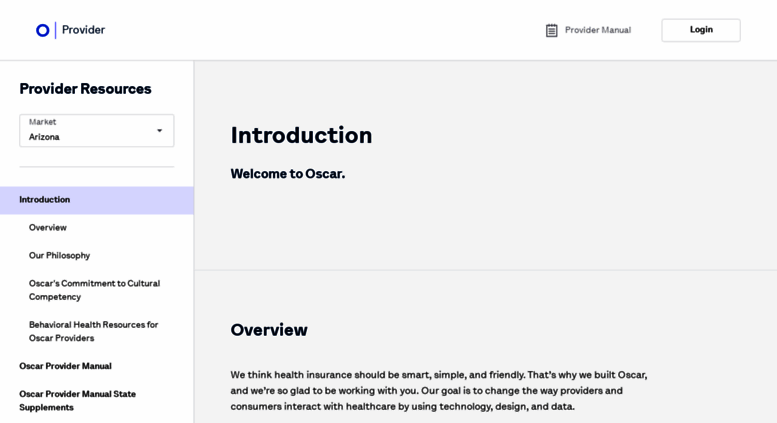Click the Market field label
Viewport: 777px width, 423px height.
(x=42, y=122)
